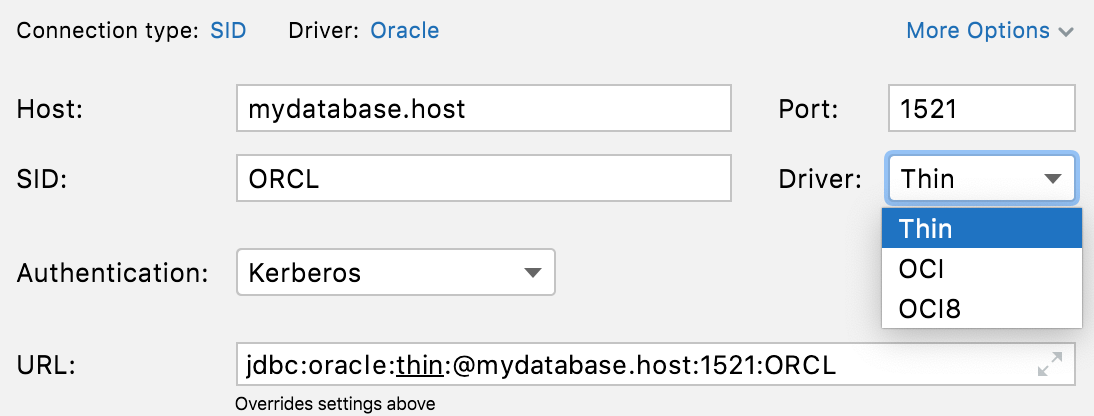The width and height of the screenshot is (1094, 416).
Task: Click the Oracle driver link
Action: click(404, 31)
